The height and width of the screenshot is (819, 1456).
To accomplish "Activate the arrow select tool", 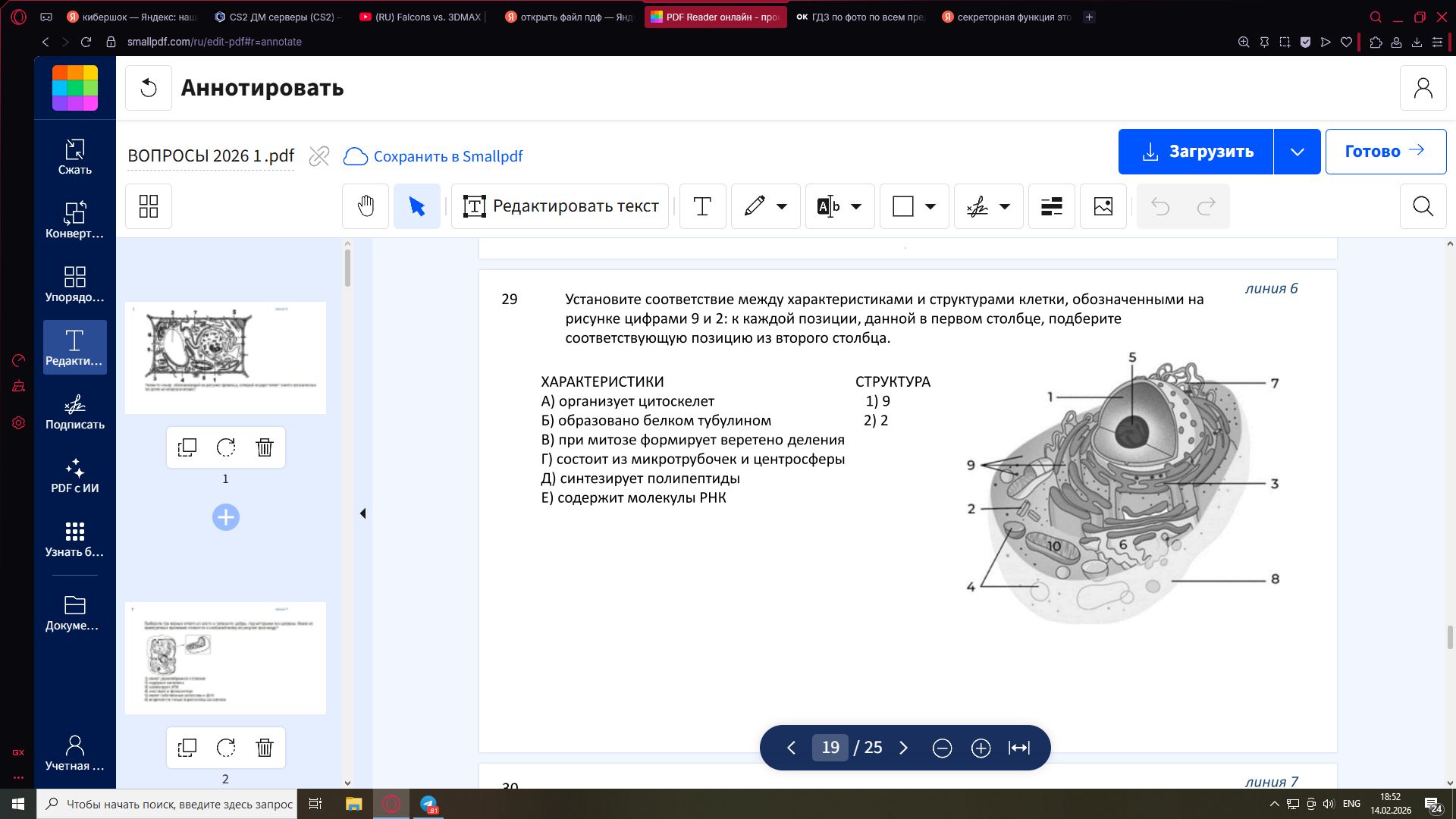I will pos(416,206).
